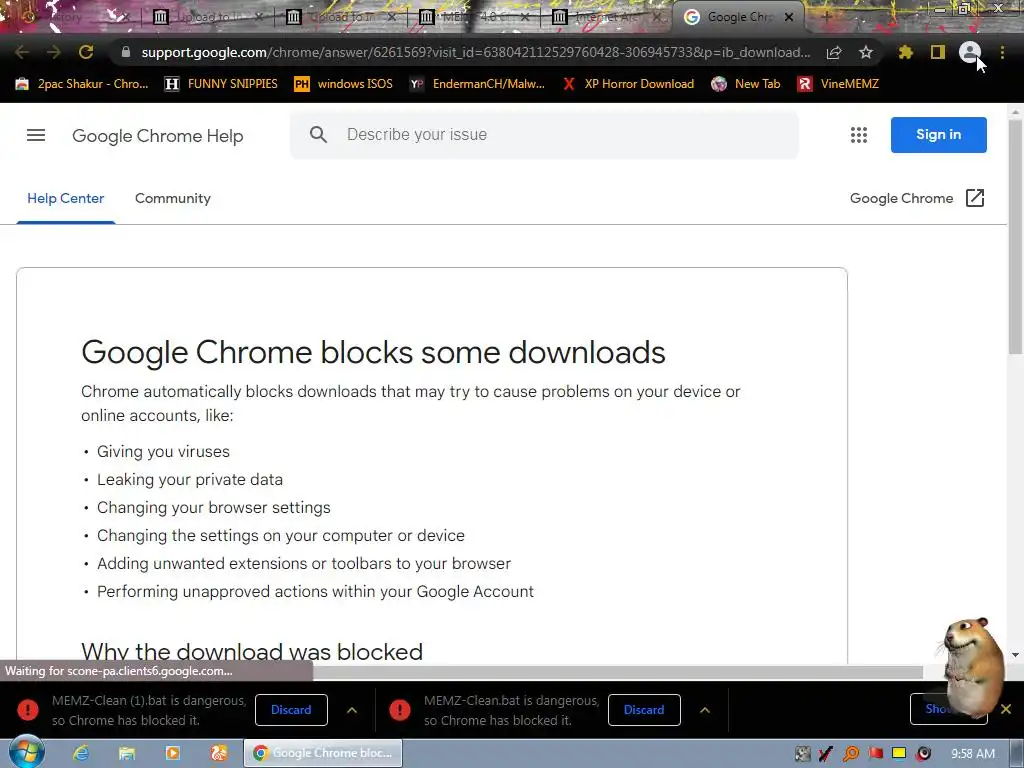Switch to the Internet Archive browser tab
The image size is (1024, 768).
605,17
